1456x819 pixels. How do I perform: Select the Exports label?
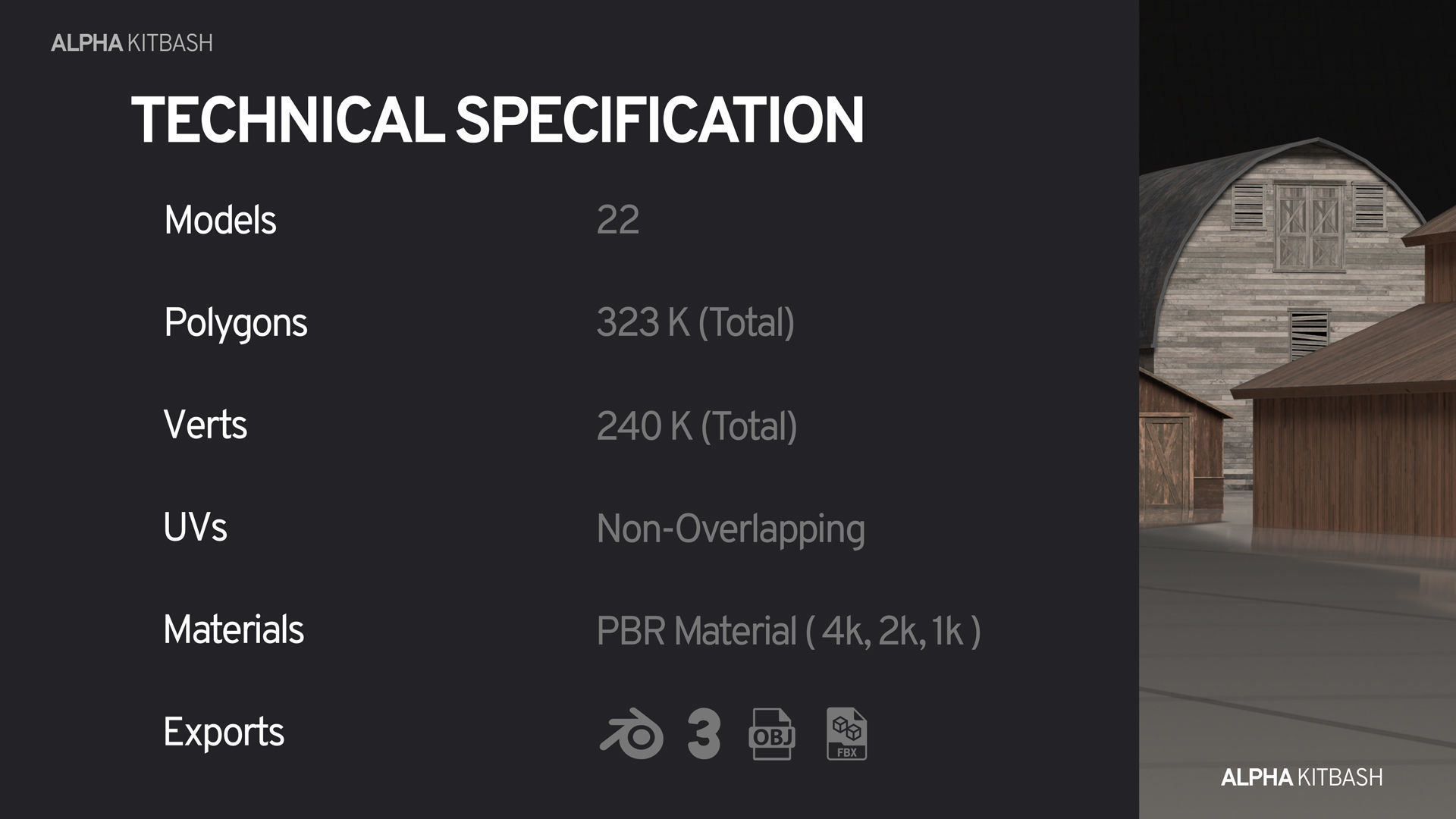click(x=224, y=732)
